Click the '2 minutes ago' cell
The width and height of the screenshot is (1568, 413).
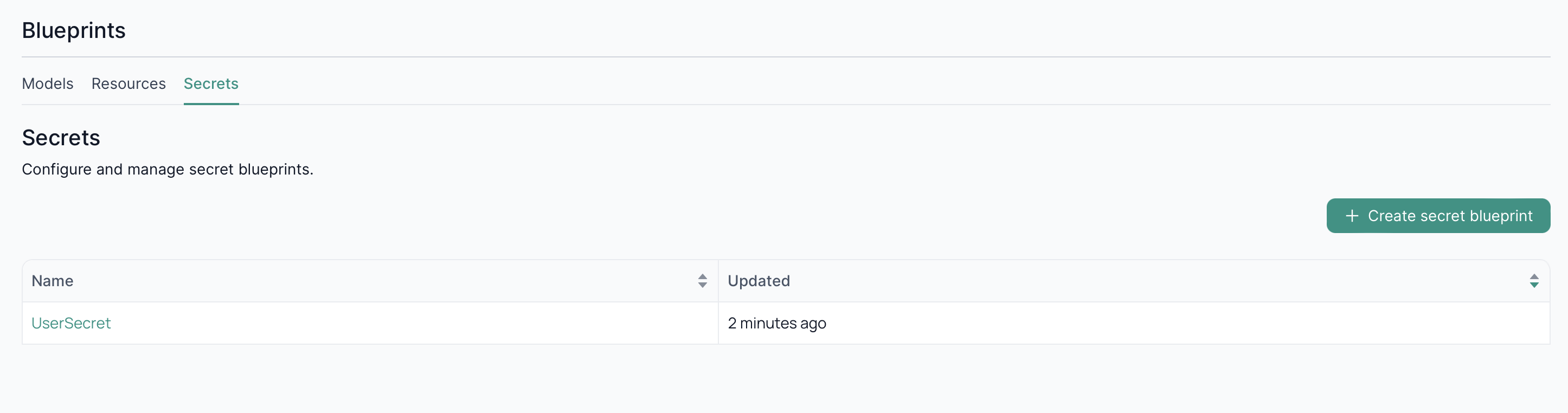coord(777,323)
